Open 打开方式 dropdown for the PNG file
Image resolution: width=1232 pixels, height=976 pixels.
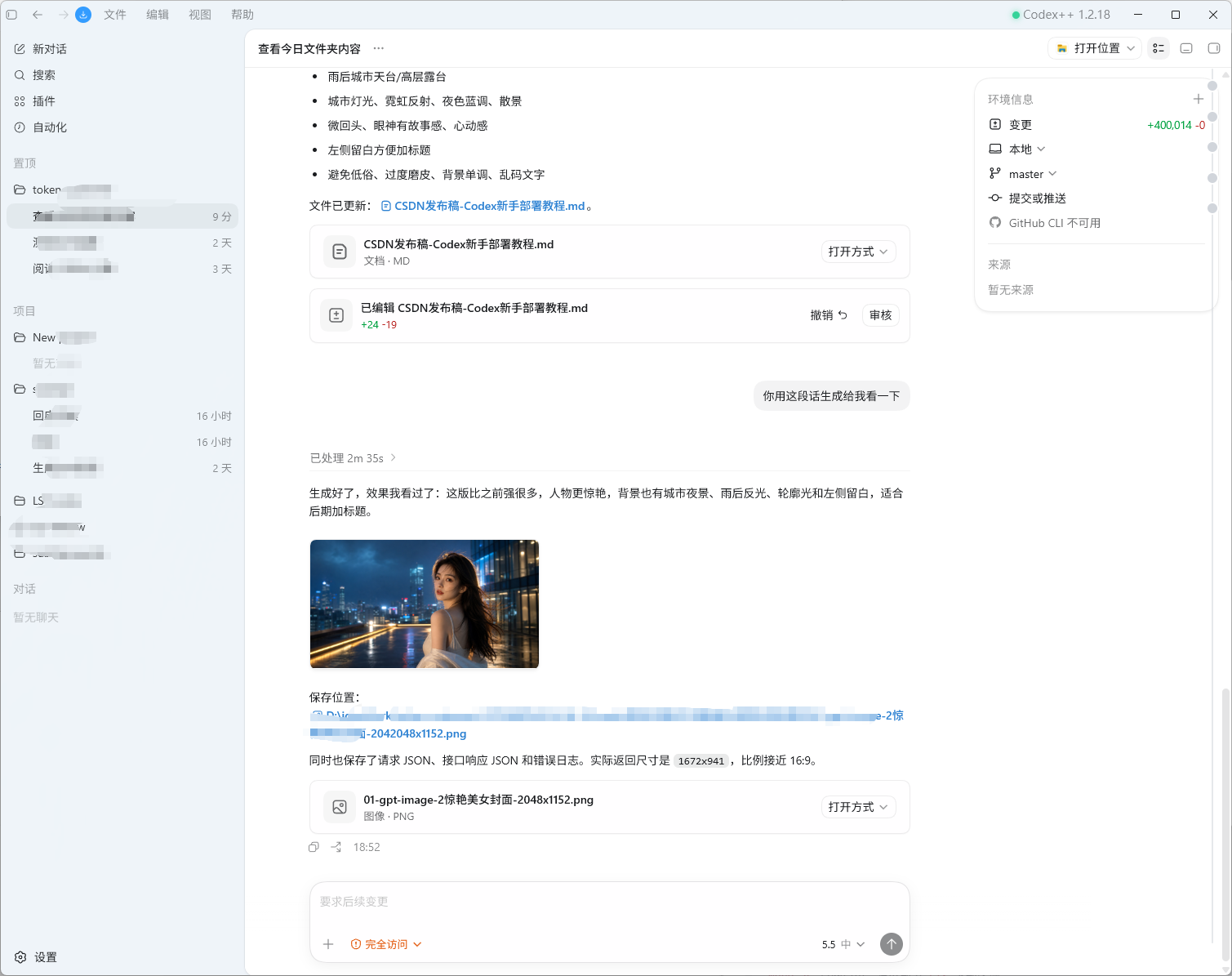[858, 807]
